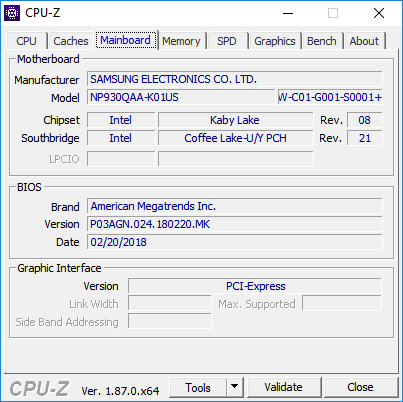Click the Validate button
403x402 pixels.
[284, 387]
